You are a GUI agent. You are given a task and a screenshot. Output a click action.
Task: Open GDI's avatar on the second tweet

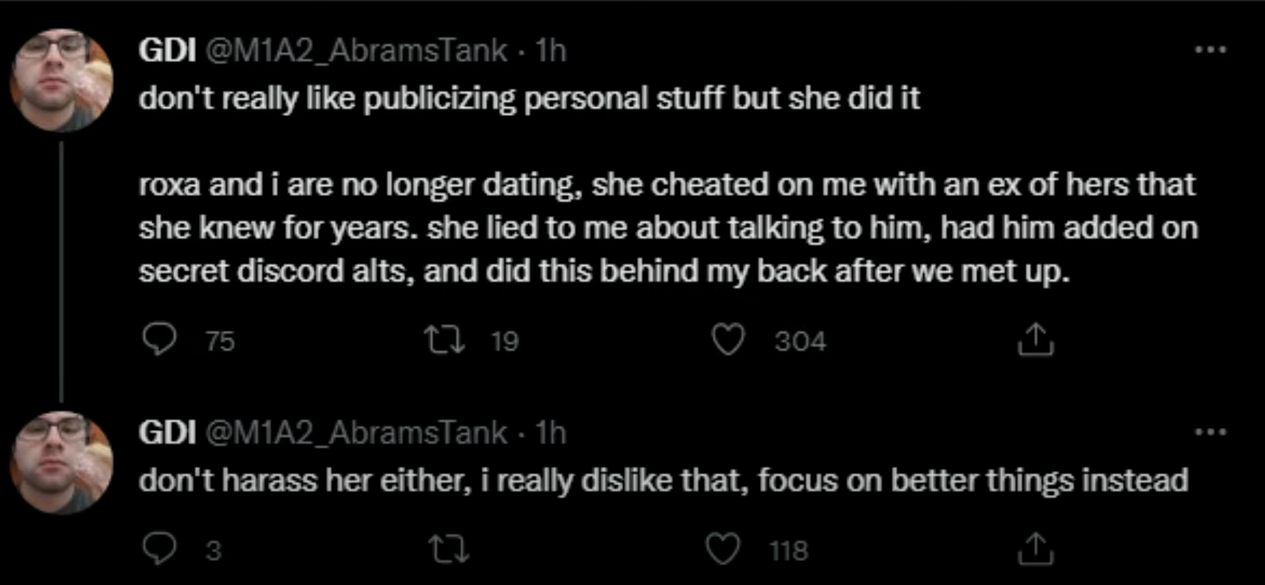(61, 463)
